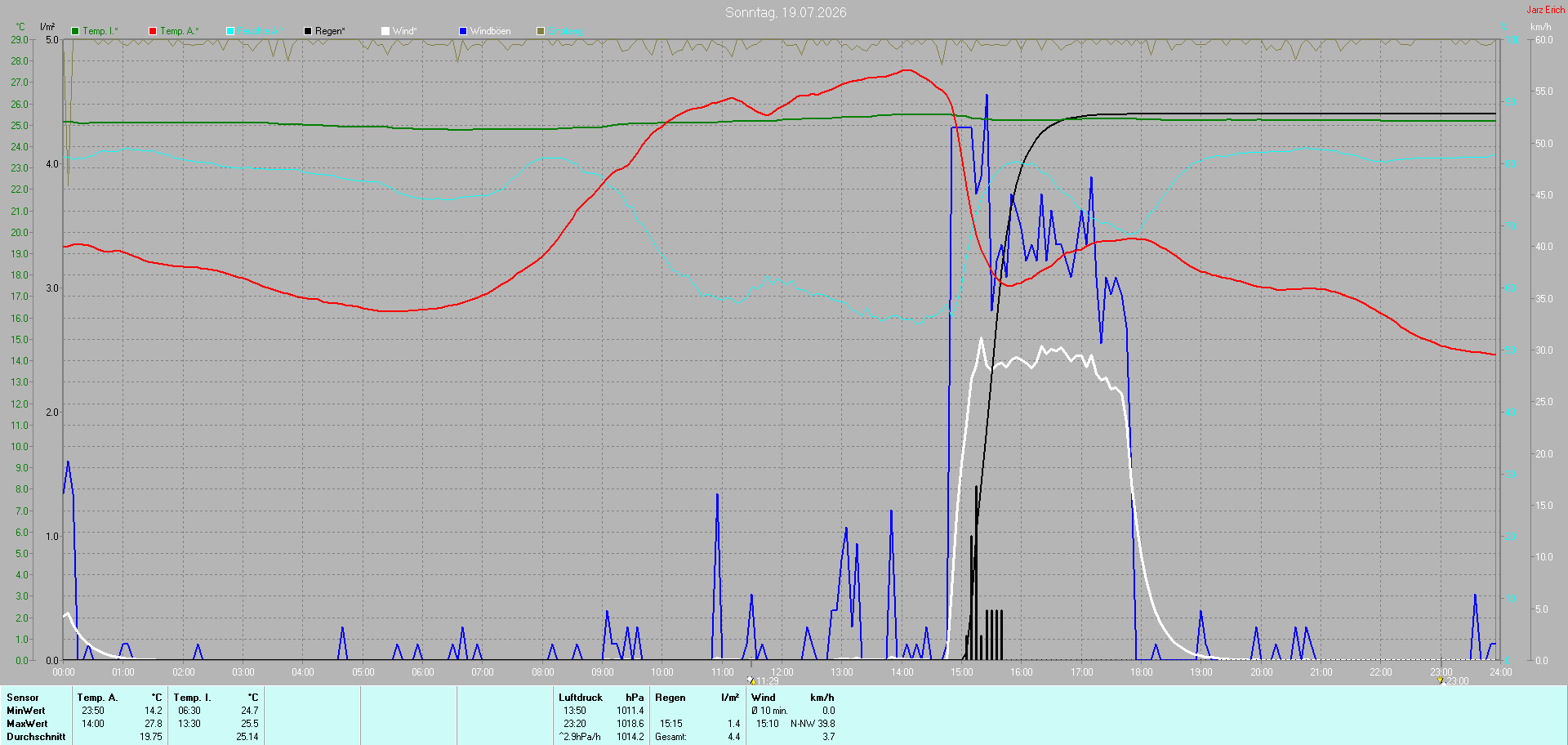This screenshot has width=1568, height=745.
Task: Click the "12:00" label on the time axis
Action: [x=782, y=672]
